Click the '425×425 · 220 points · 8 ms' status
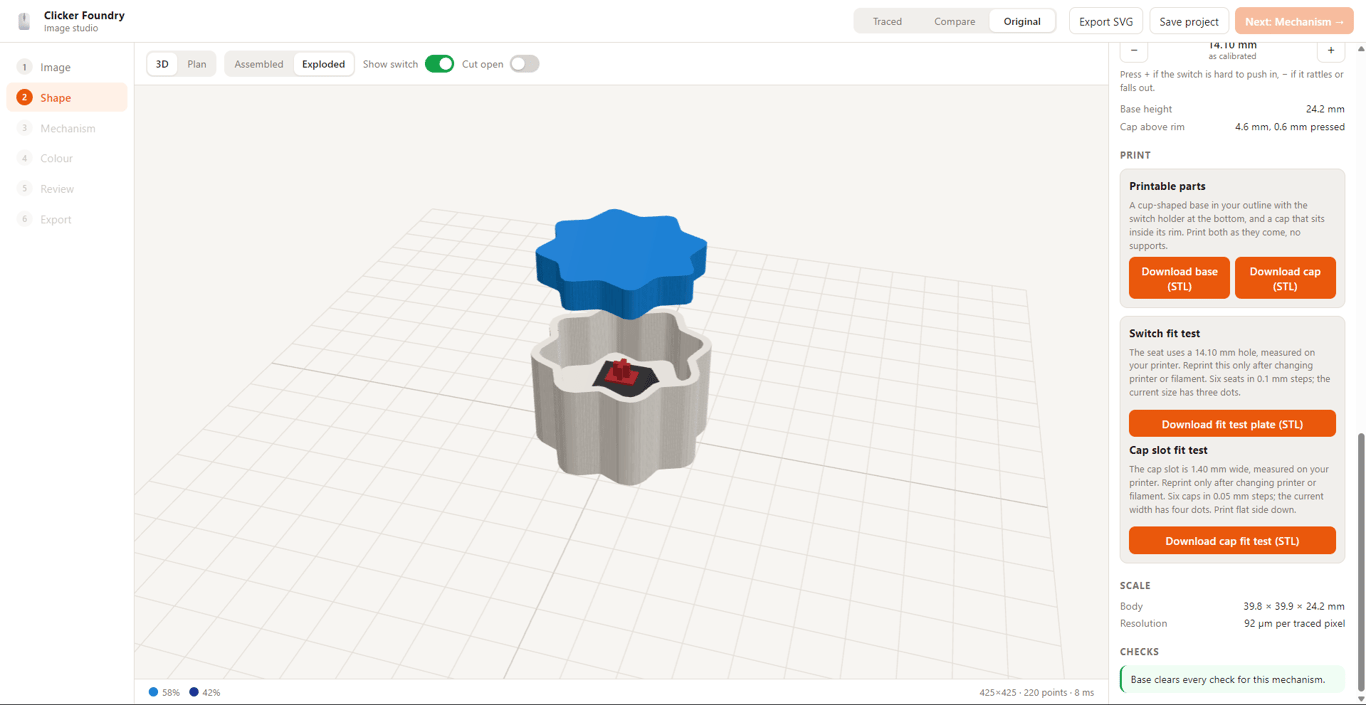 pos(1037,692)
